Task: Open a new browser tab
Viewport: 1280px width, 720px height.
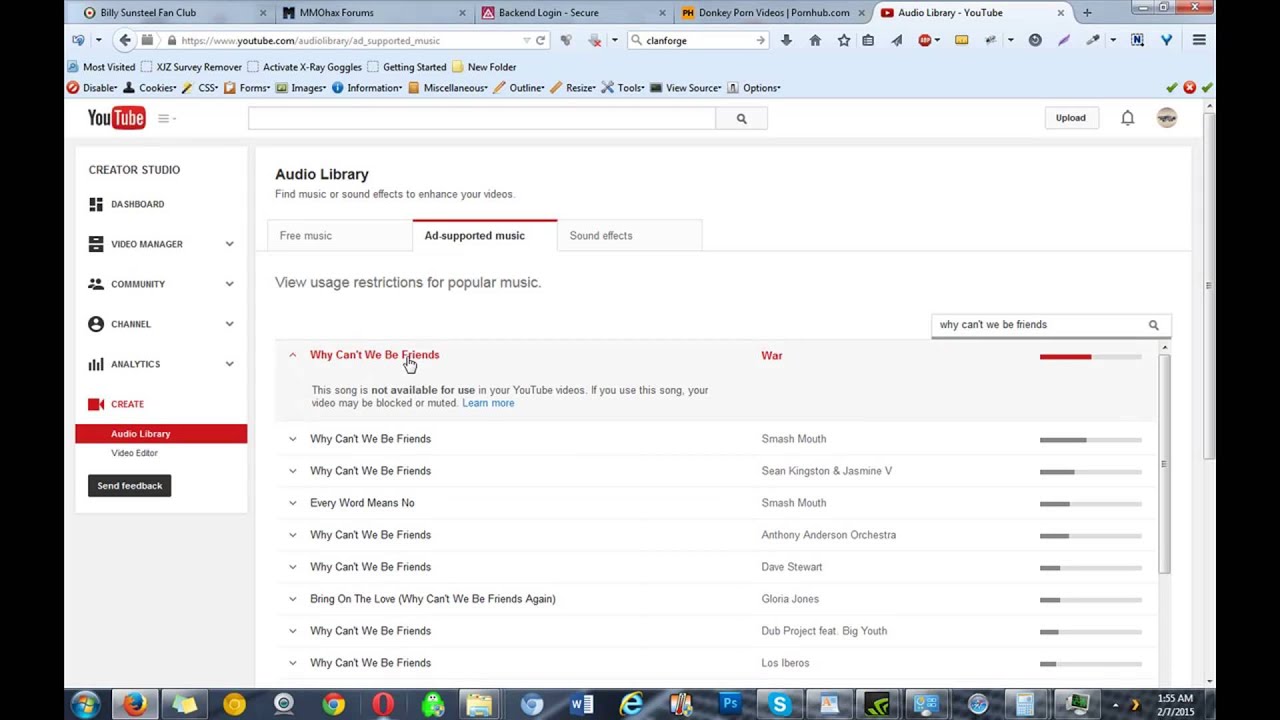Action: coord(1087,13)
